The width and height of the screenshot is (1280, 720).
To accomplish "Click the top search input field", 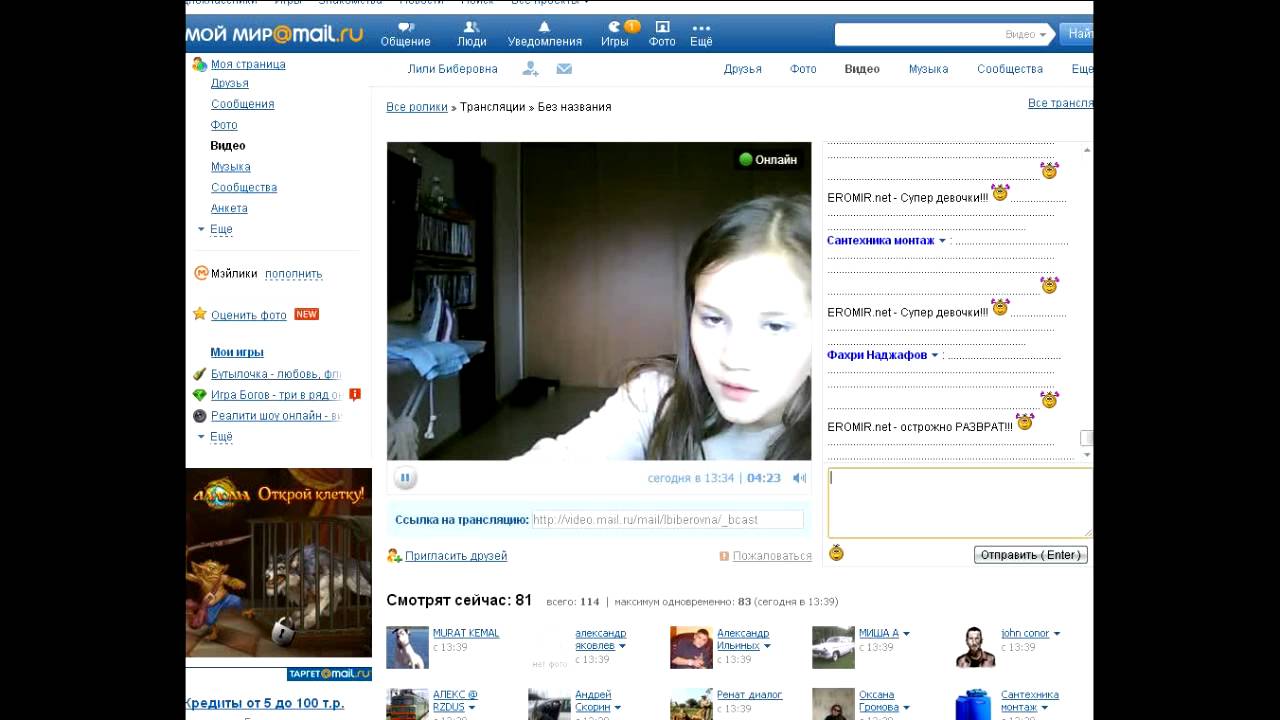I will [x=918, y=35].
